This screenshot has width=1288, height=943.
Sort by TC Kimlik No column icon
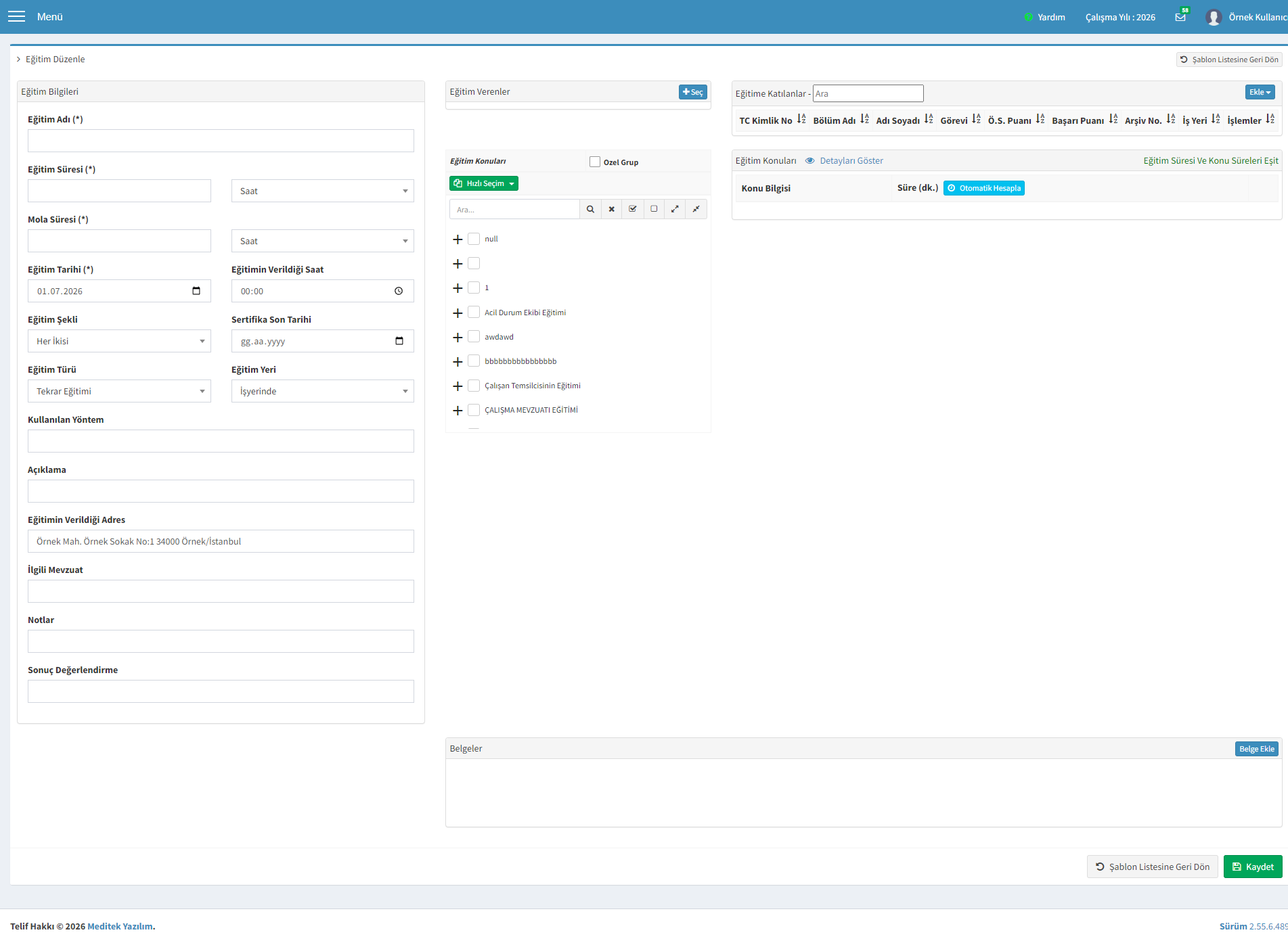801,119
